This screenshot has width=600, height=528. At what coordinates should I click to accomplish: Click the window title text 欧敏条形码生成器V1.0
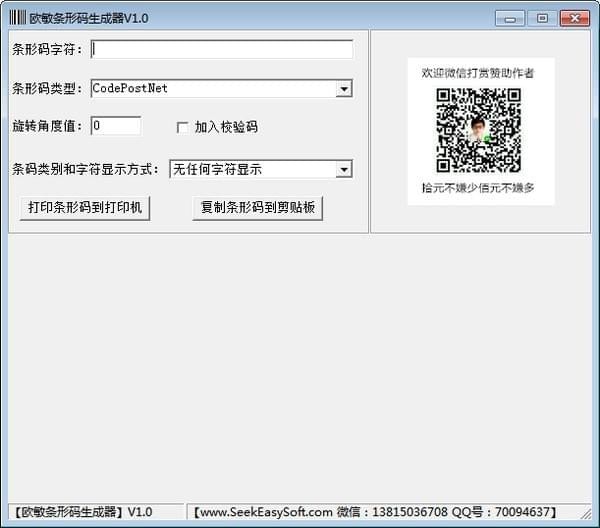click(92, 17)
